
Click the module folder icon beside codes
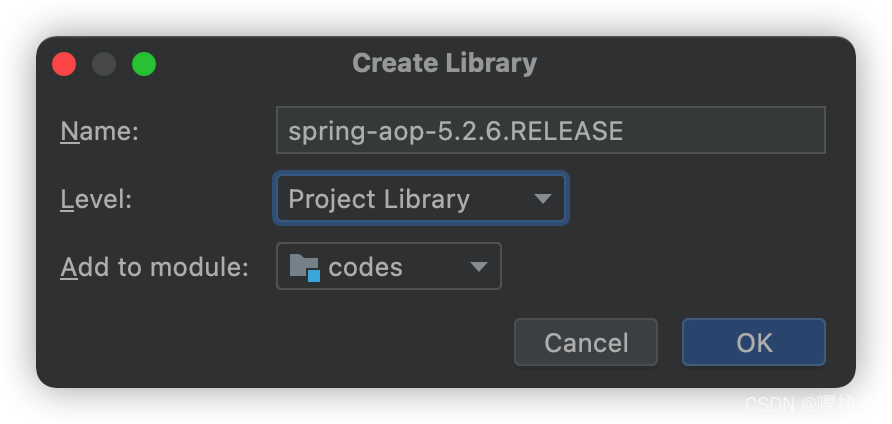click(x=305, y=267)
